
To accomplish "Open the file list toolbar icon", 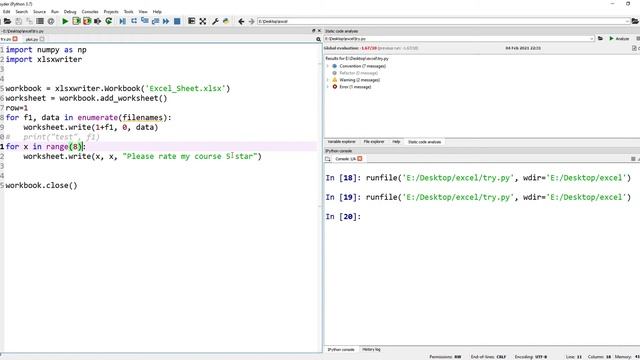I will (40, 21).
